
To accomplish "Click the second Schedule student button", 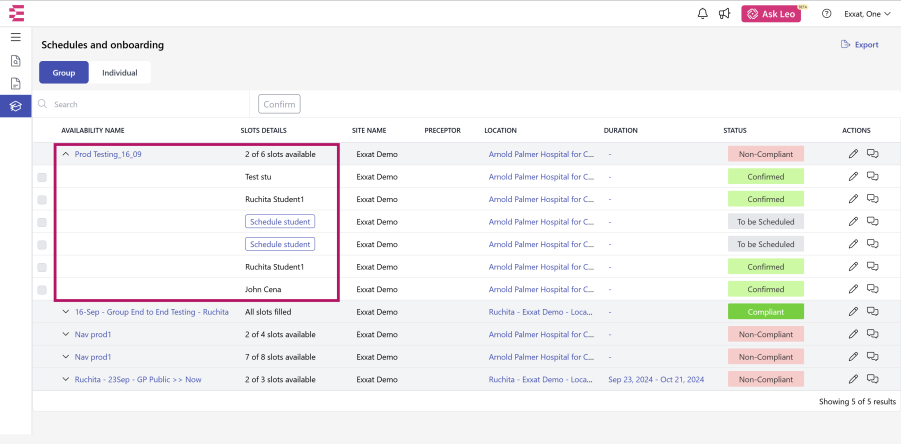I will coord(280,244).
